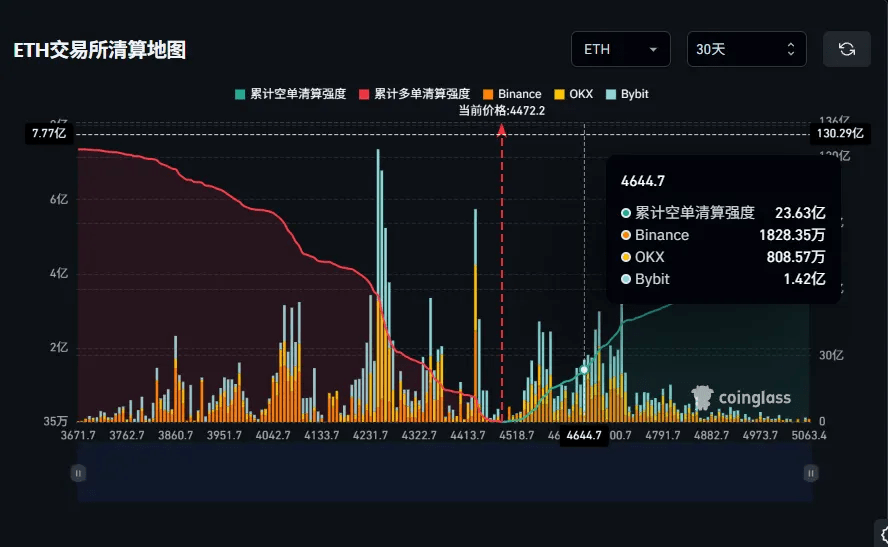Image resolution: width=888 pixels, height=547 pixels.
Task: Click the settings gear icon at the bottom right edge
Action: pyautogui.click(x=885, y=535)
